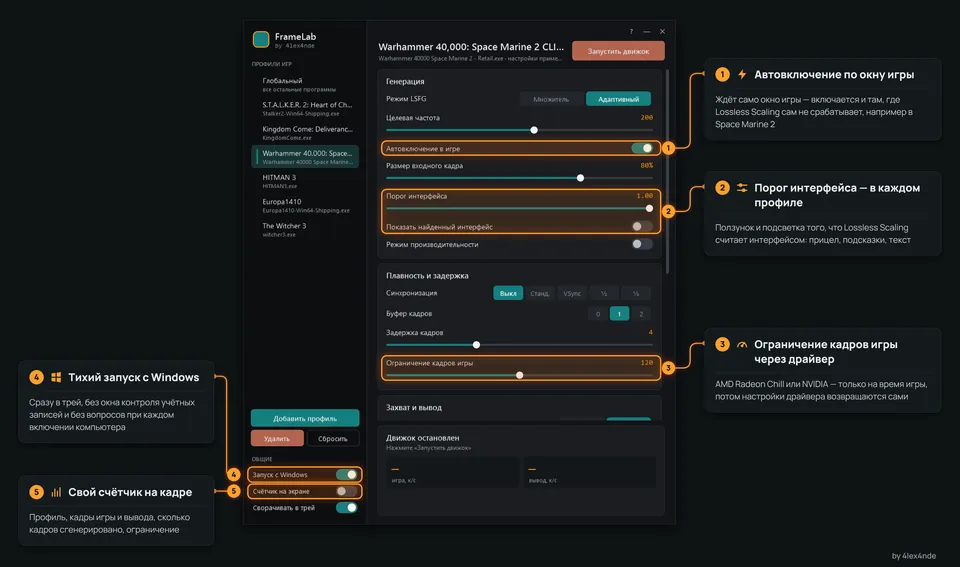Click the 120 game frame limit value

[647, 362]
